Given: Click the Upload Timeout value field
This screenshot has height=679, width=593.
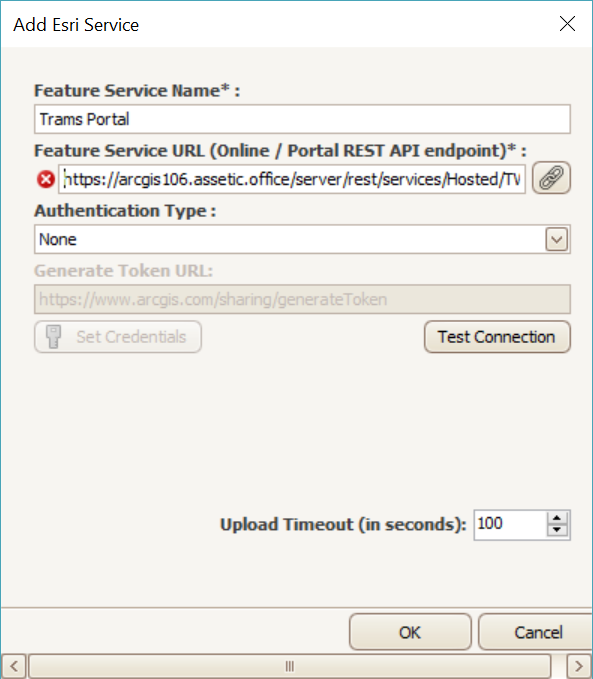Looking at the screenshot, I should coord(510,524).
